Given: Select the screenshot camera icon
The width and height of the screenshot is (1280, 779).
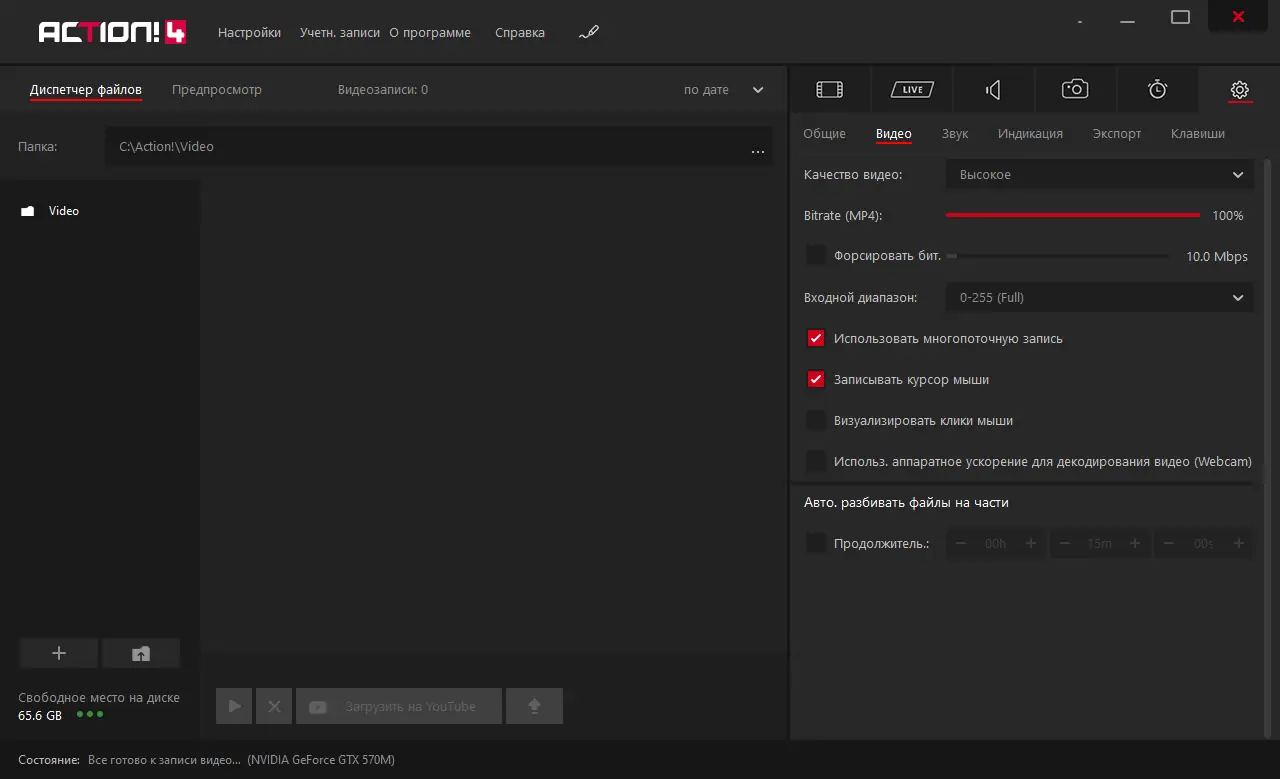Looking at the screenshot, I should pyautogui.click(x=1075, y=90).
